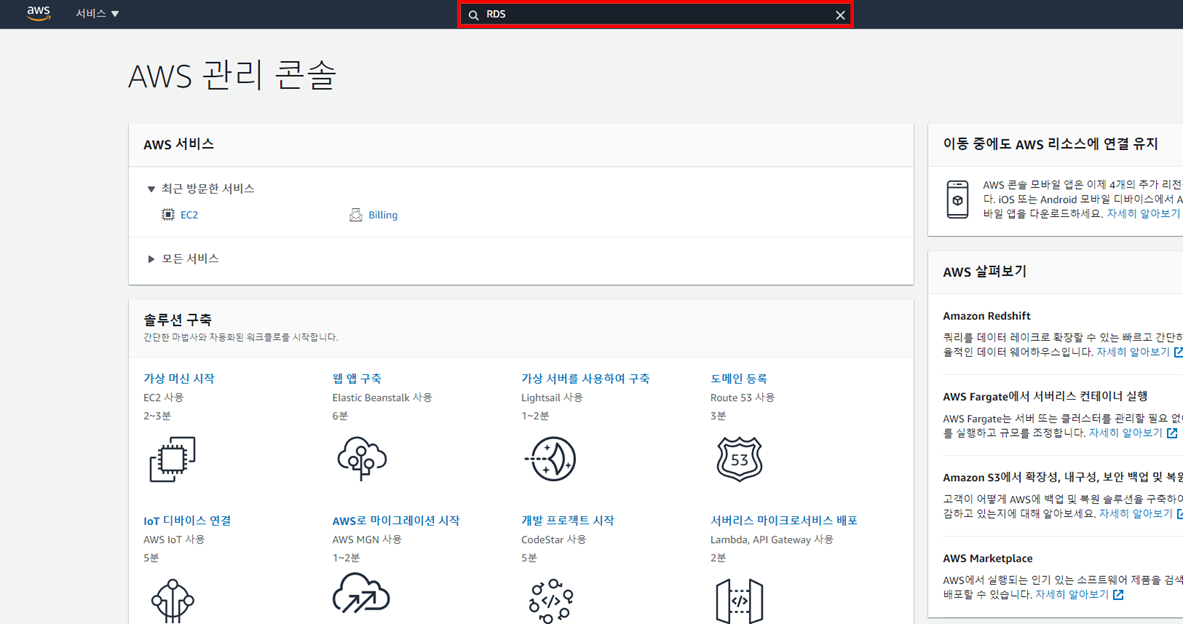Image resolution: width=1183 pixels, height=624 pixels.
Task: Select the Lambda, API Gateway 사용 text
Action: [772, 539]
